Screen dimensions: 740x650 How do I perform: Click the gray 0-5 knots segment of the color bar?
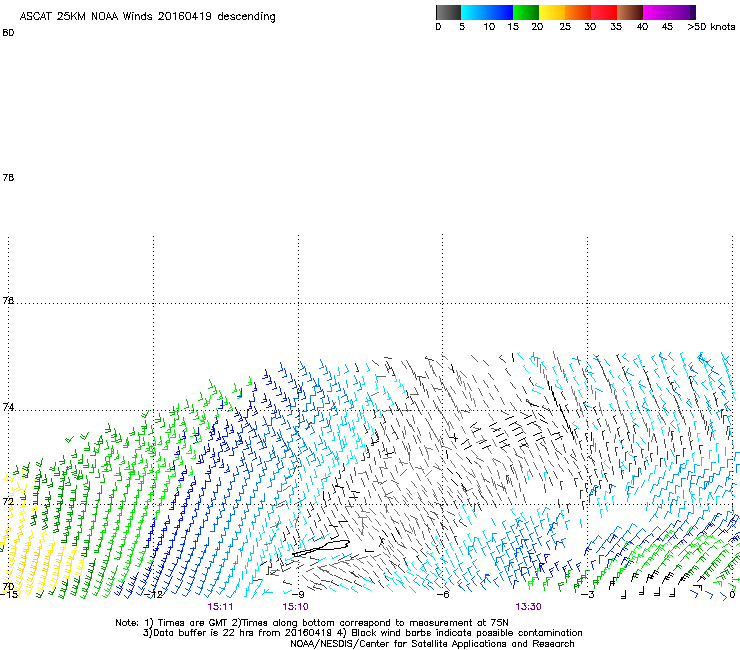448,12
